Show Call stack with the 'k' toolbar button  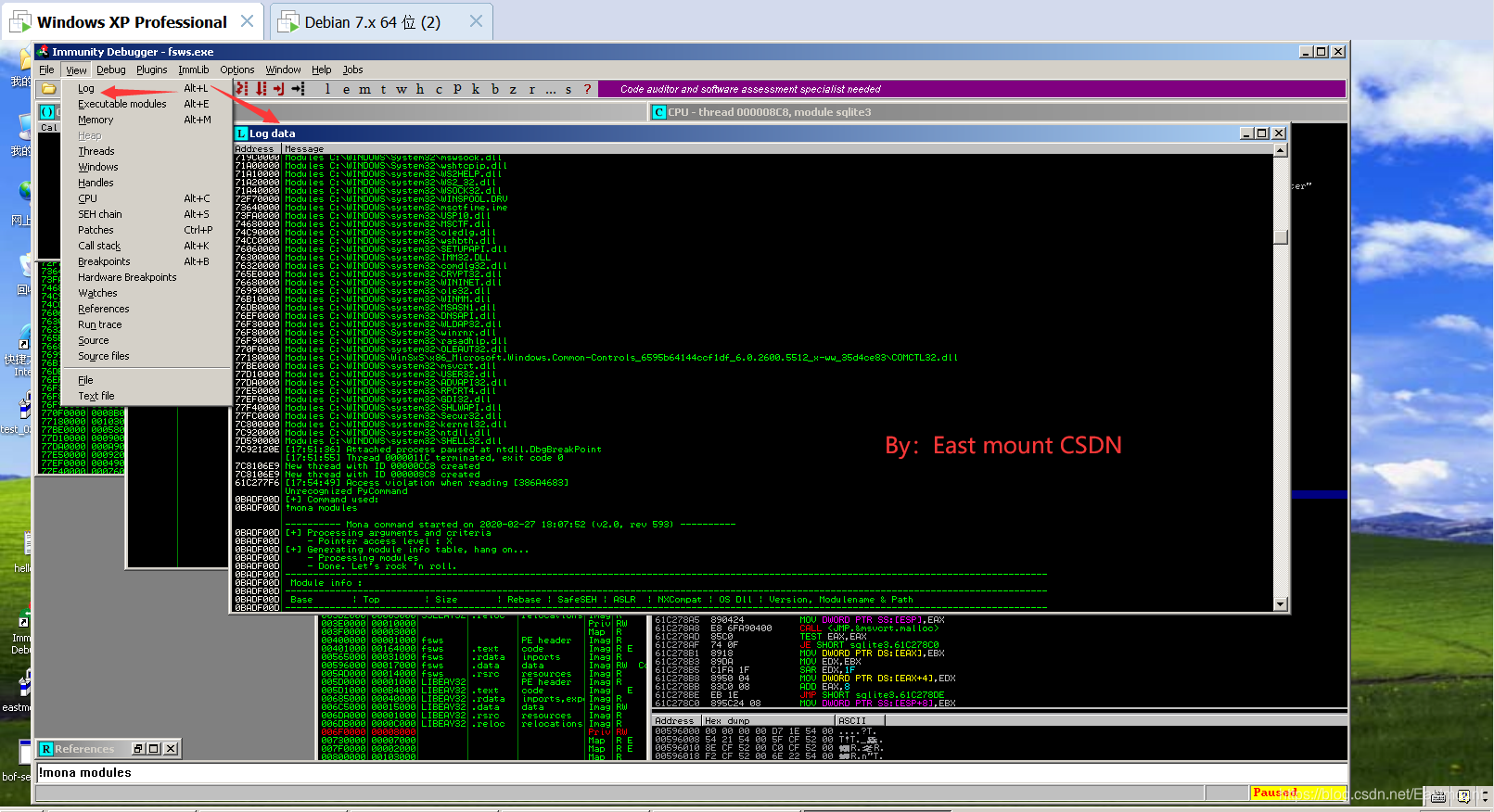[476, 89]
